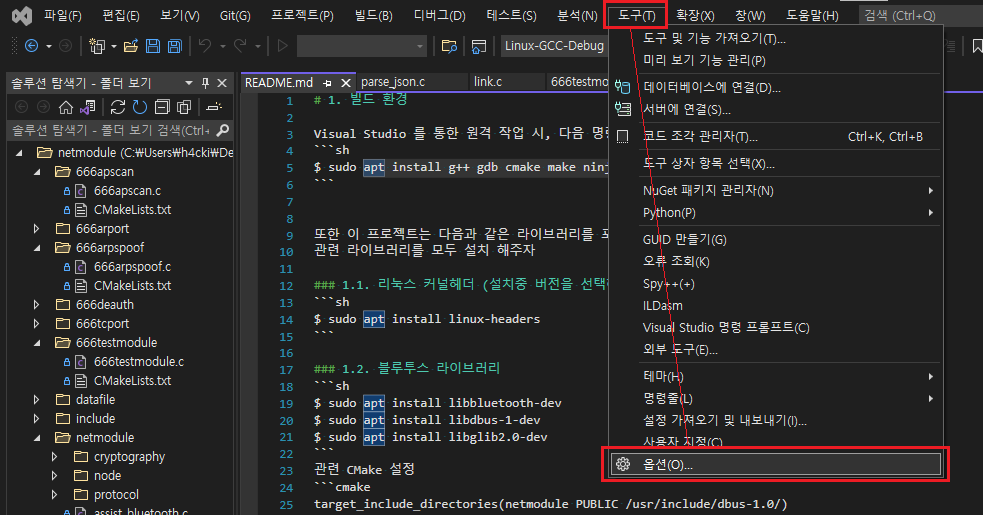Click the new item toolbar icon
The width and height of the screenshot is (983, 515).
tap(97, 46)
